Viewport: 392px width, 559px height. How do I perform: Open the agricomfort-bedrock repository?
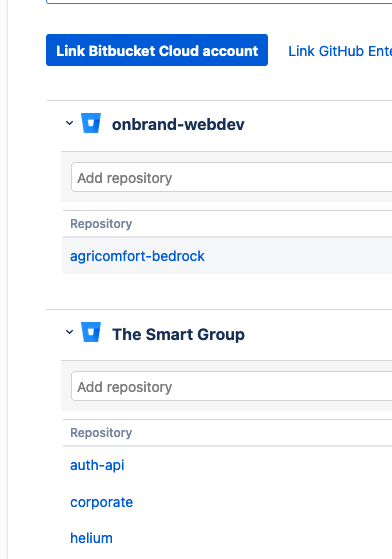pyautogui.click(x=137, y=256)
